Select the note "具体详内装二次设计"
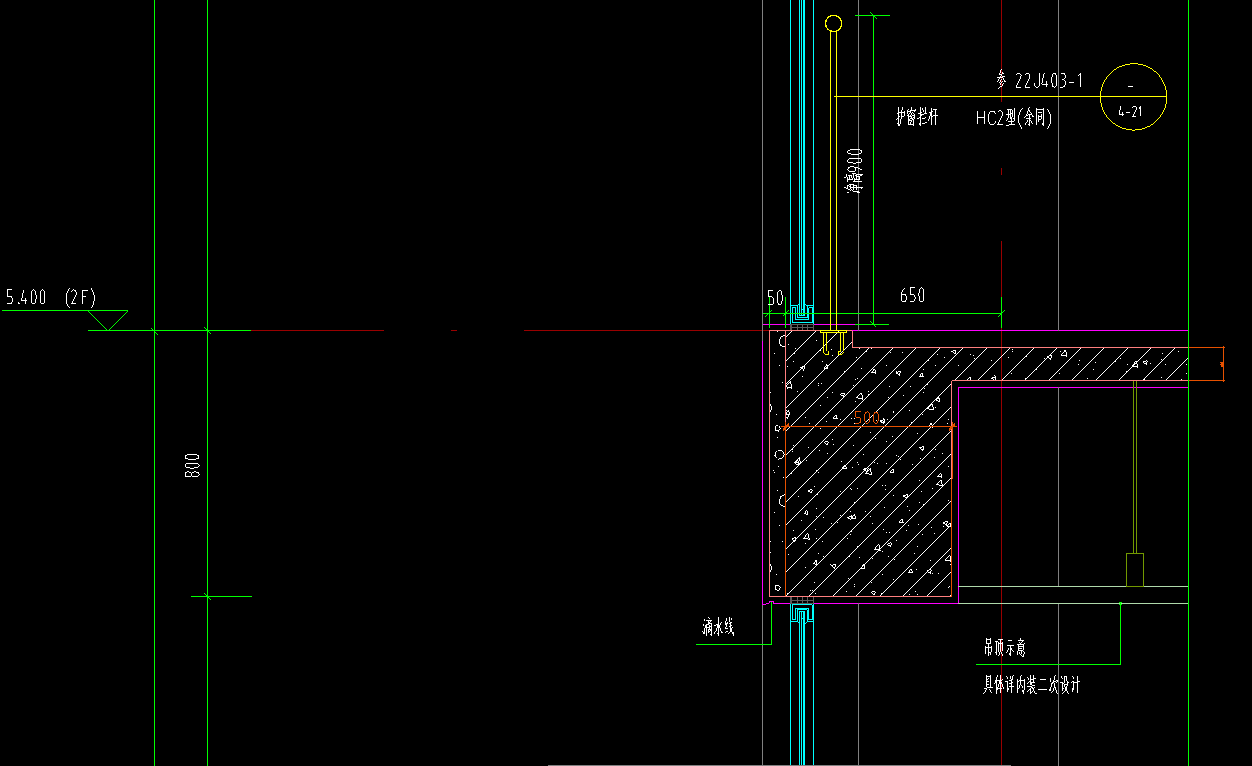 1032,685
